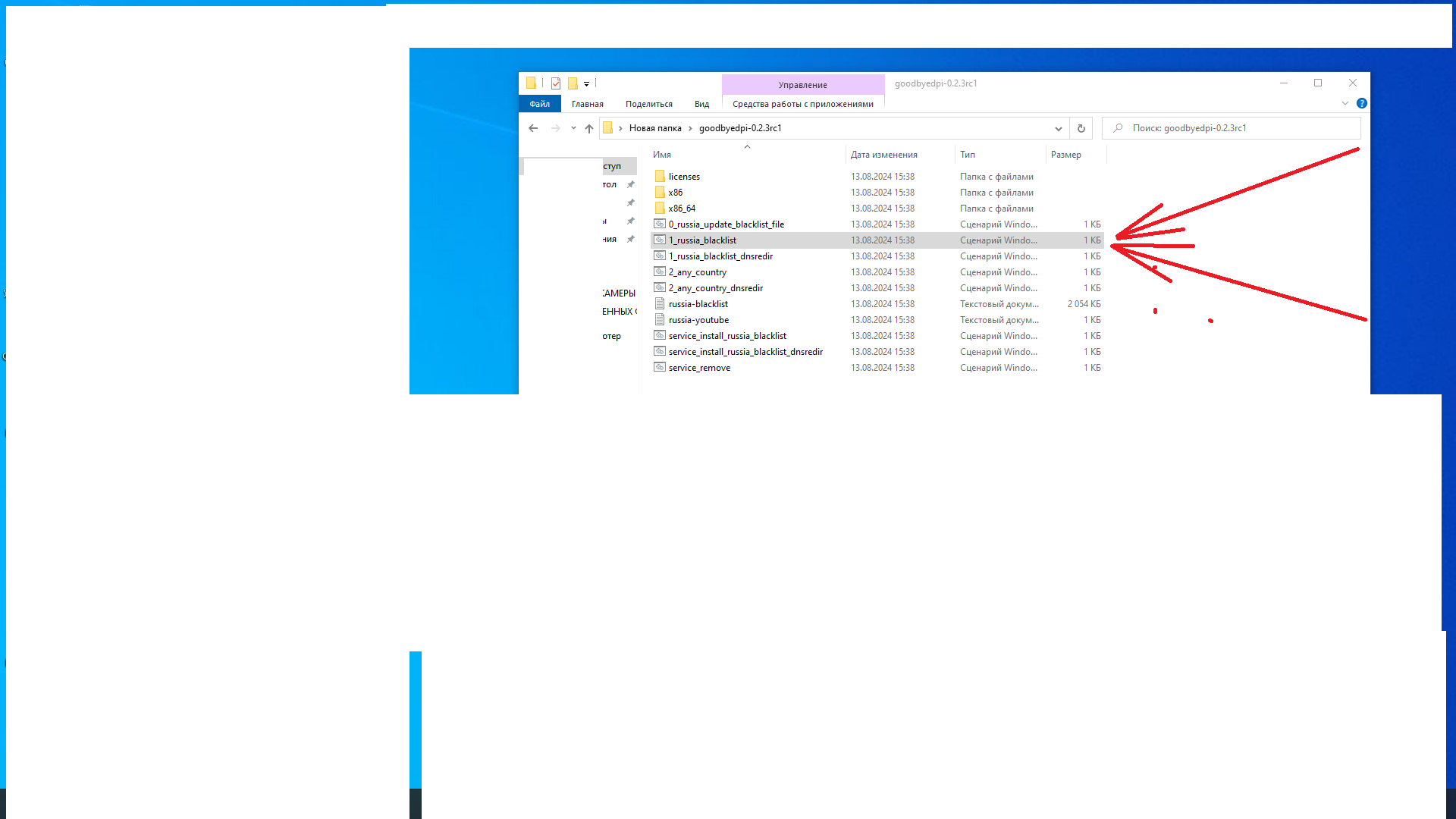Select the licenses folder icon
1456x819 pixels.
[660, 176]
